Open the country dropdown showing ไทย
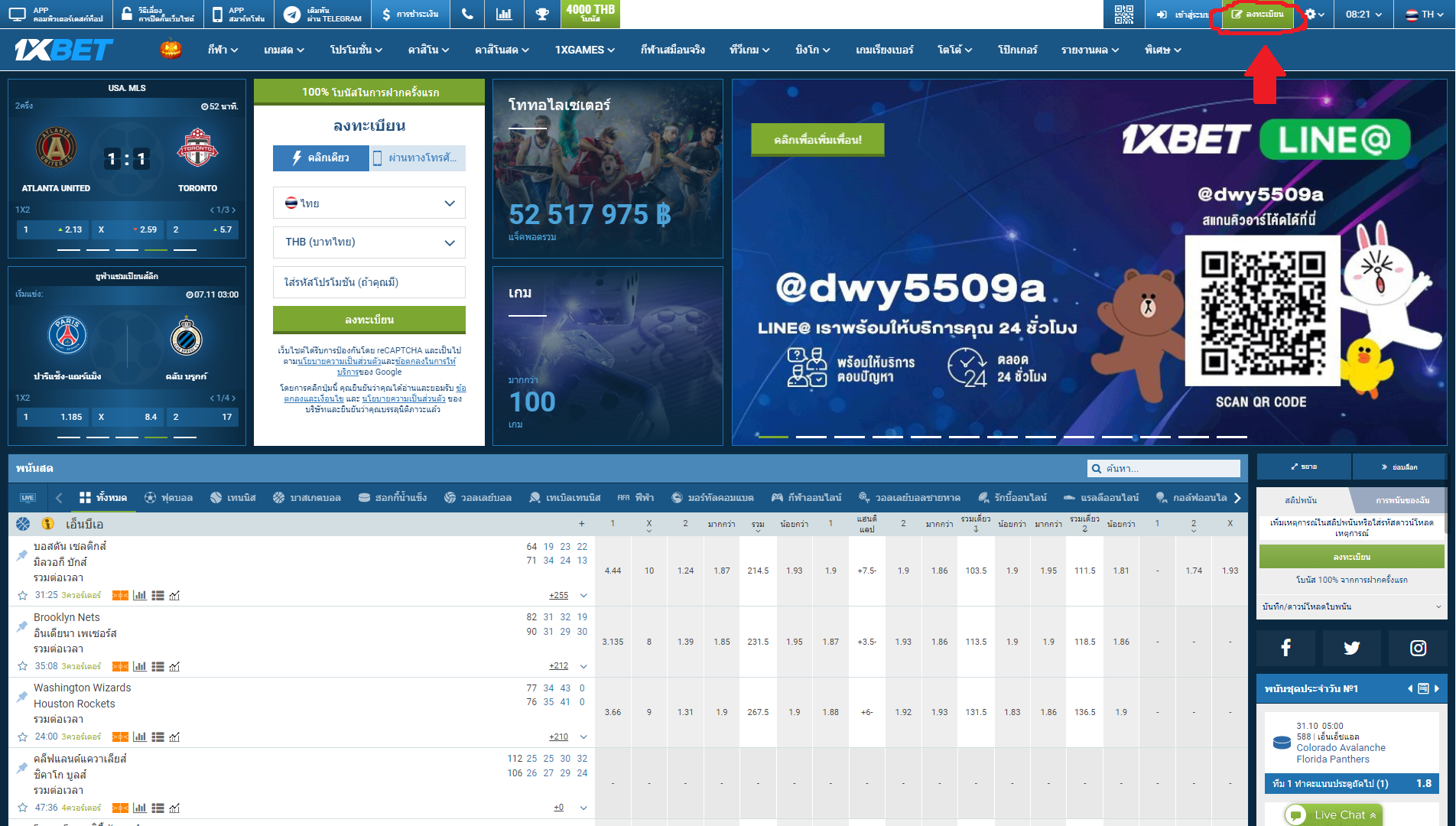The width and height of the screenshot is (1456, 826). (369, 203)
